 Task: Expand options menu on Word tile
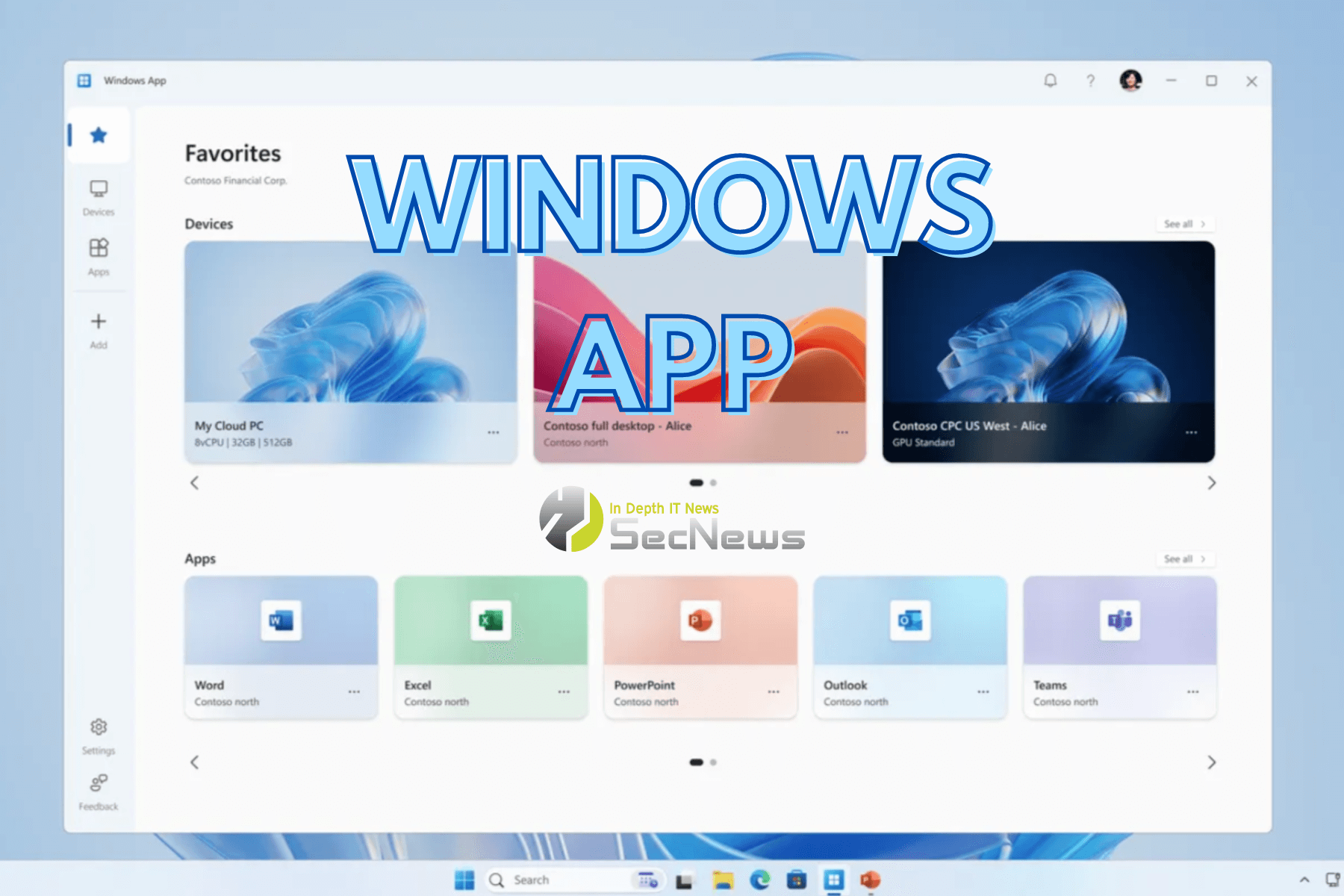354,692
